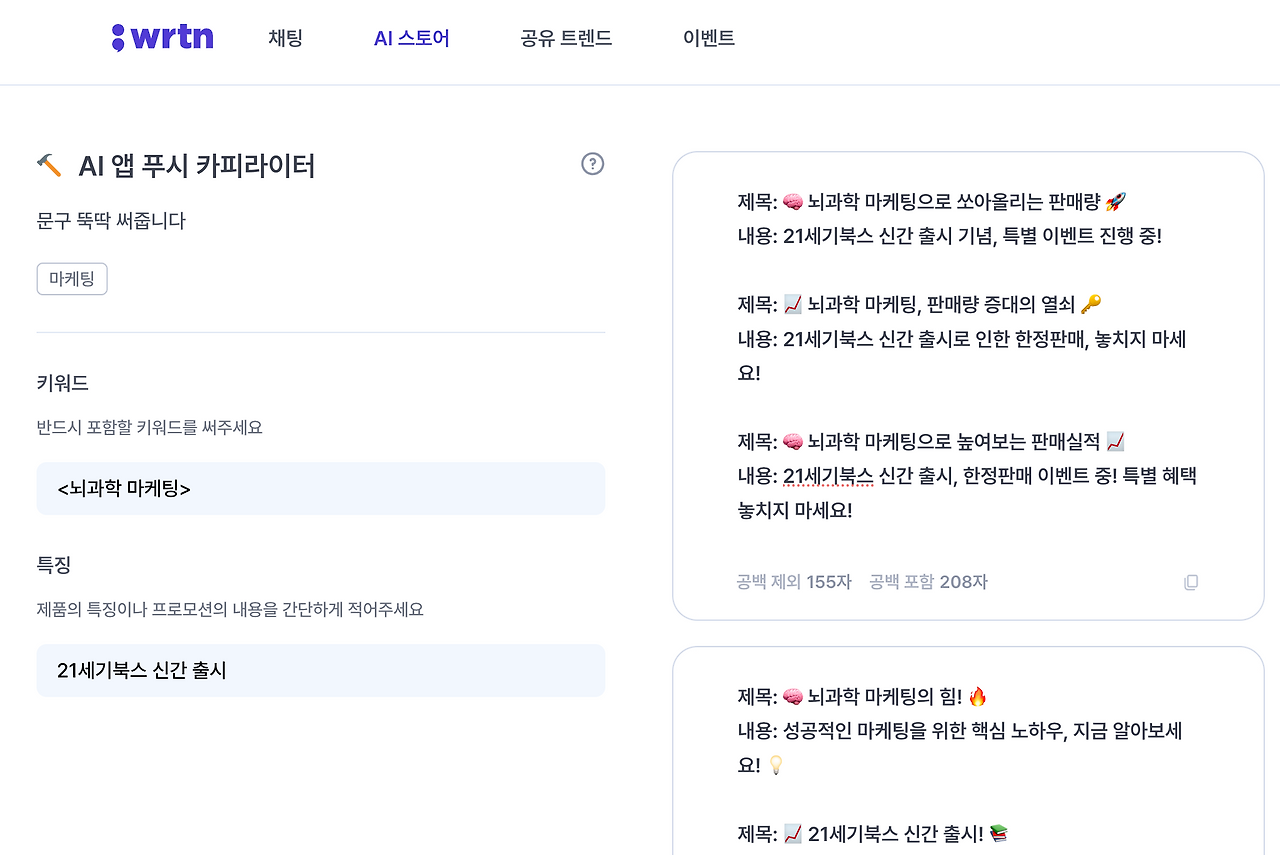Viewport: 1280px width, 855px height.
Task: Open the 이벤트 page
Action: coord(709,36)
